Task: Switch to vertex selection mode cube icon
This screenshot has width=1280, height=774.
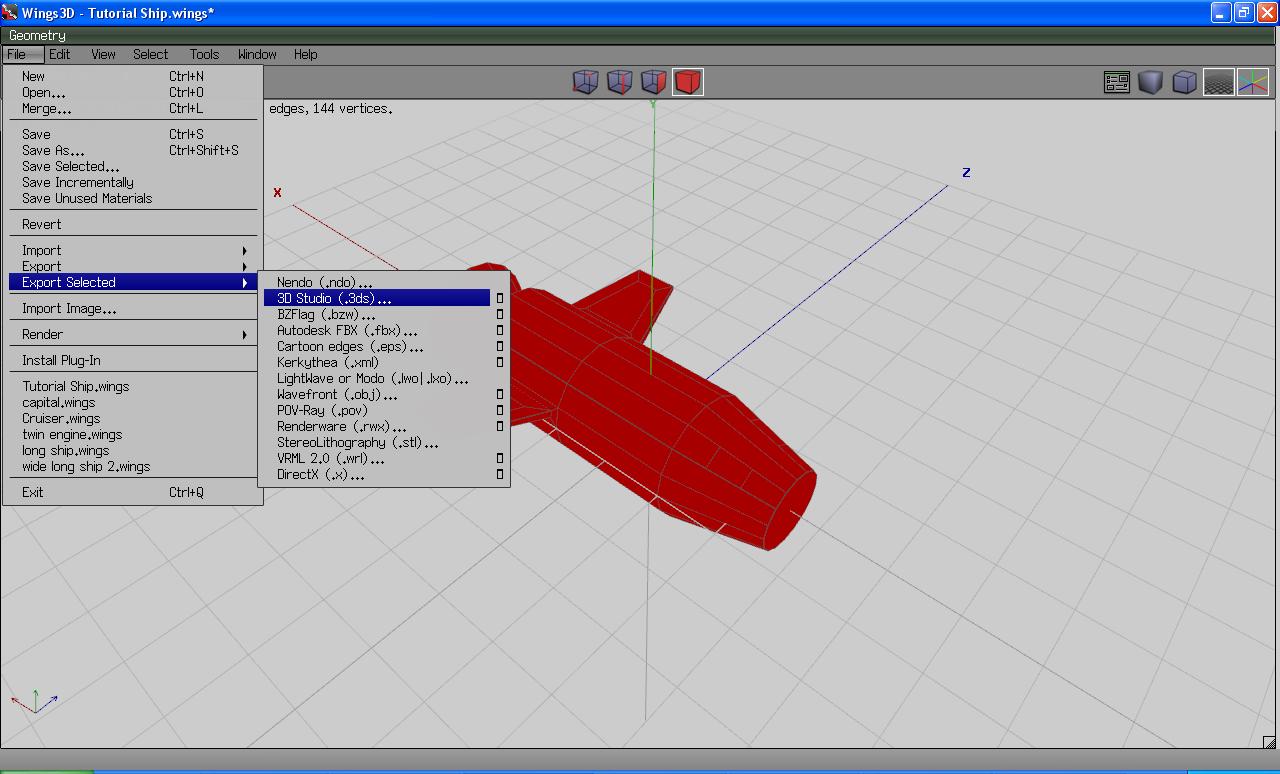Action: point(585,82)
